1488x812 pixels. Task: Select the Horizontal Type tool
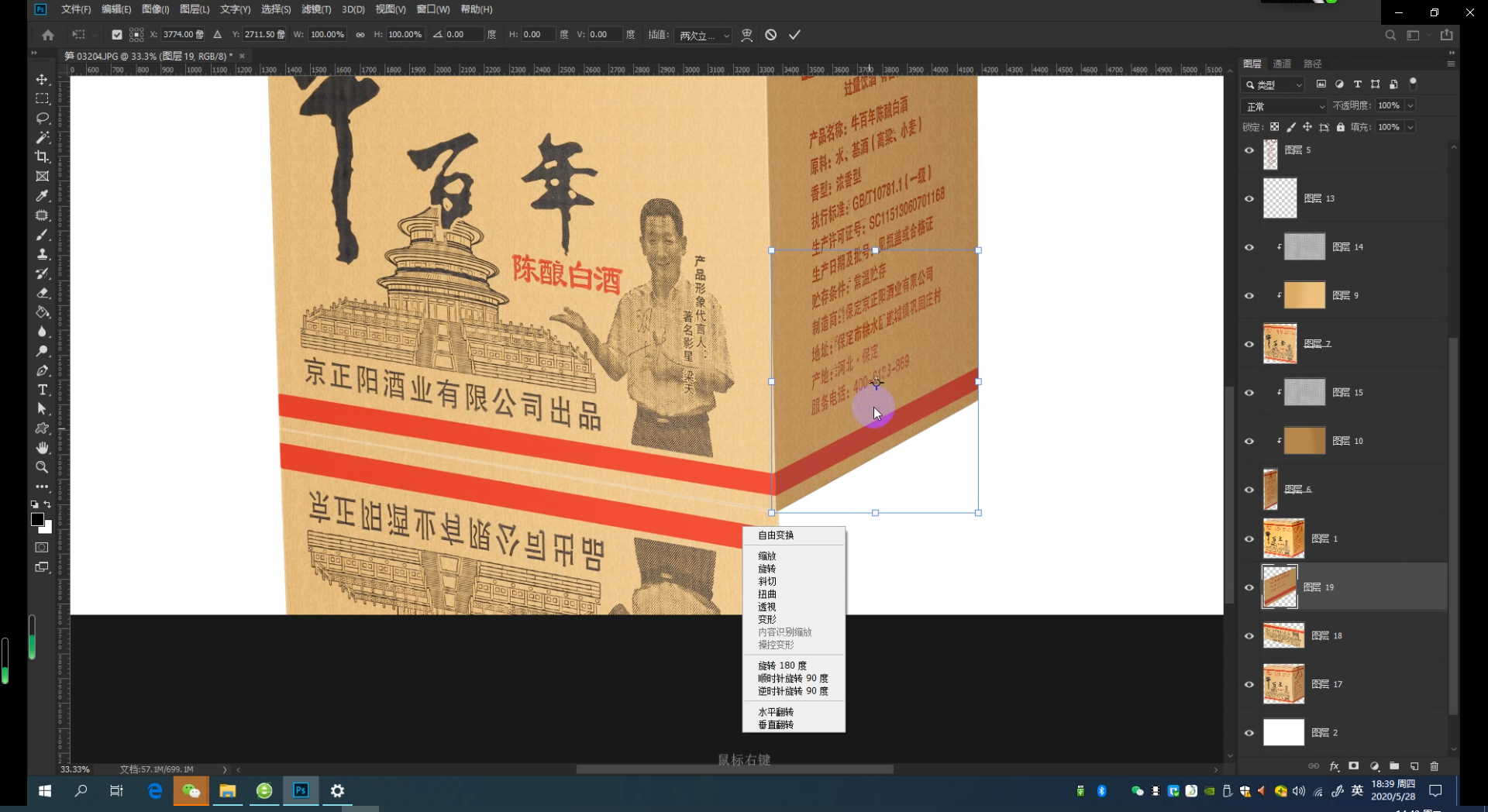click(42, 390)
